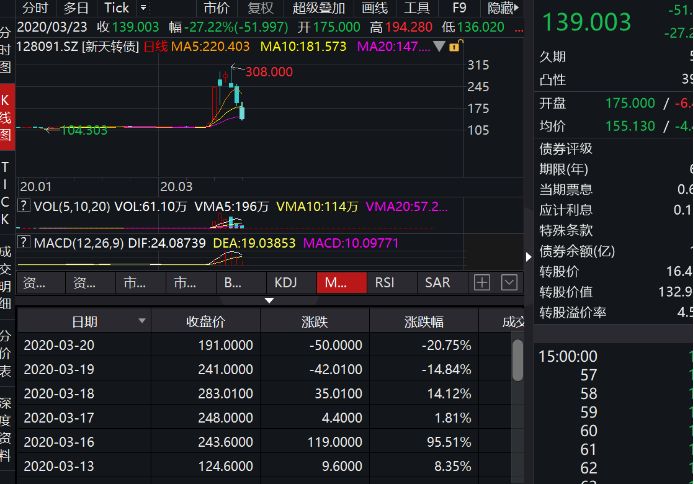Select the RSI indicator tab
The height and width of the screenshot is (484, 694).
coord(385,283)
